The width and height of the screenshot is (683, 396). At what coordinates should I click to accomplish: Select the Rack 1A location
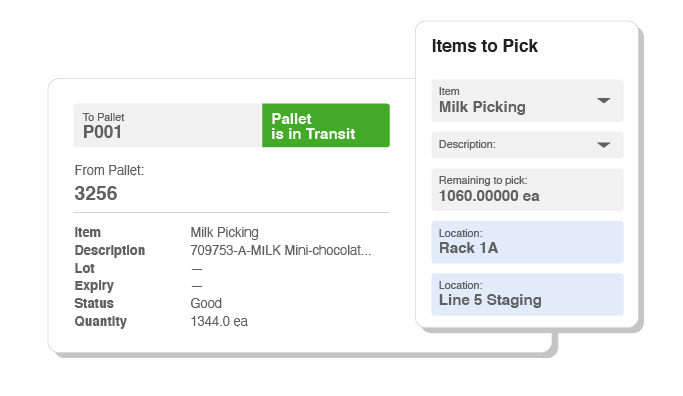[x=527, y=242]
